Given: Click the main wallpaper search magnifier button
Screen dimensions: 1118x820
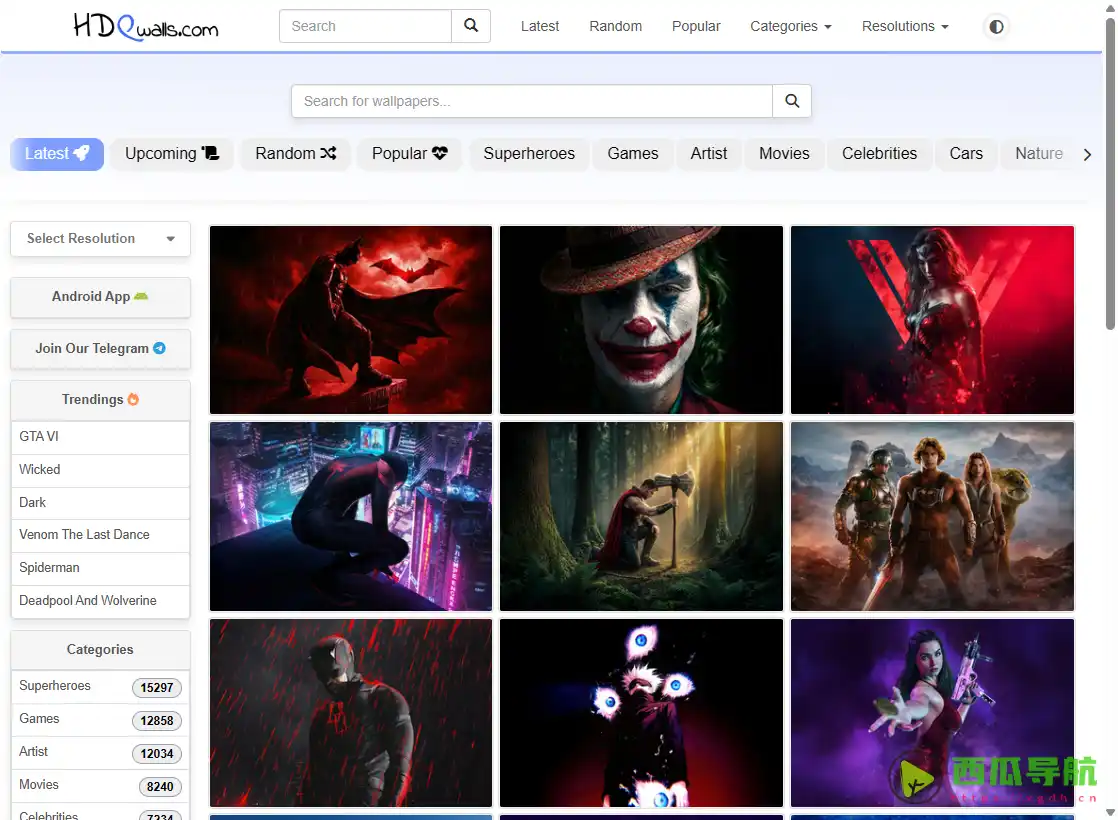Looking at the screenshot, I should (x=792, y=101).
